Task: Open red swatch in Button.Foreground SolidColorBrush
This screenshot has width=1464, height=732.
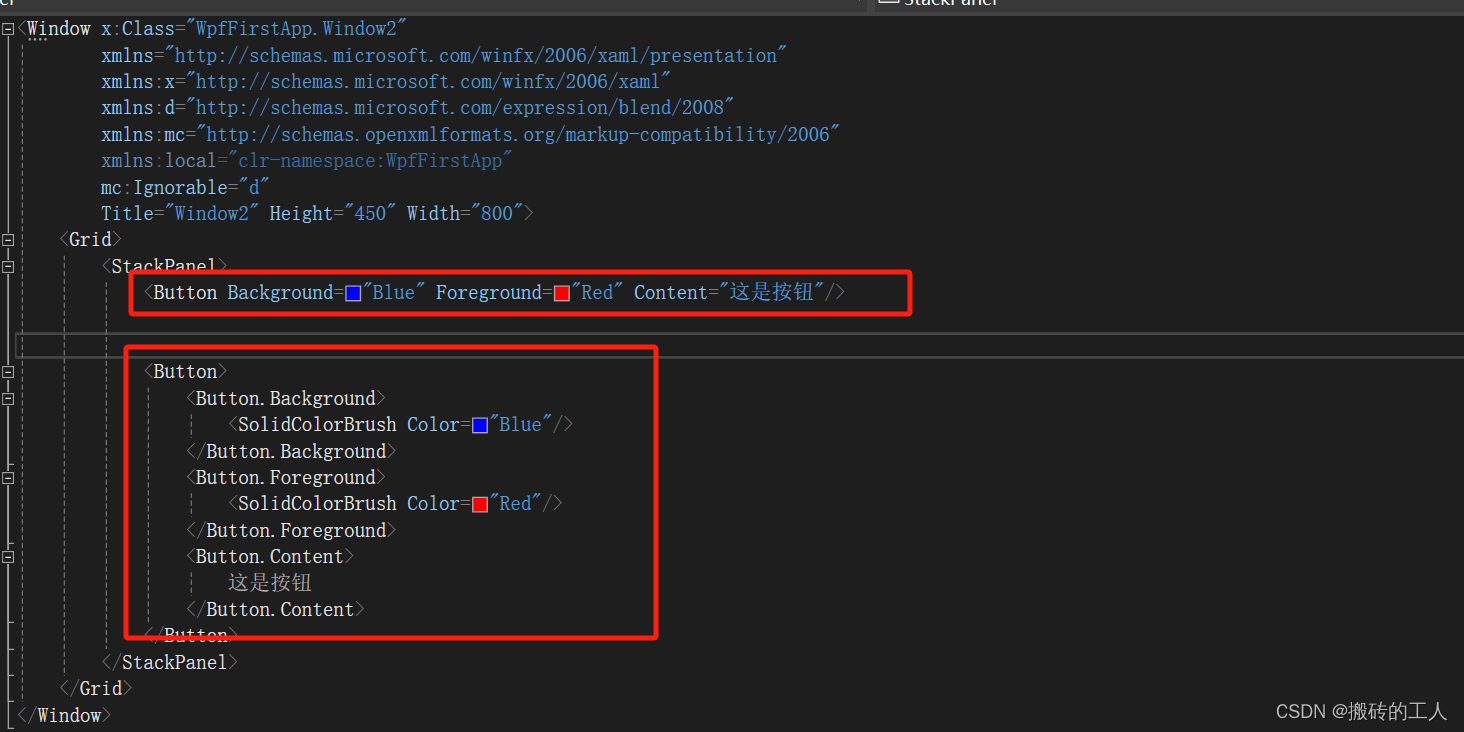Action: click(480, 504)
